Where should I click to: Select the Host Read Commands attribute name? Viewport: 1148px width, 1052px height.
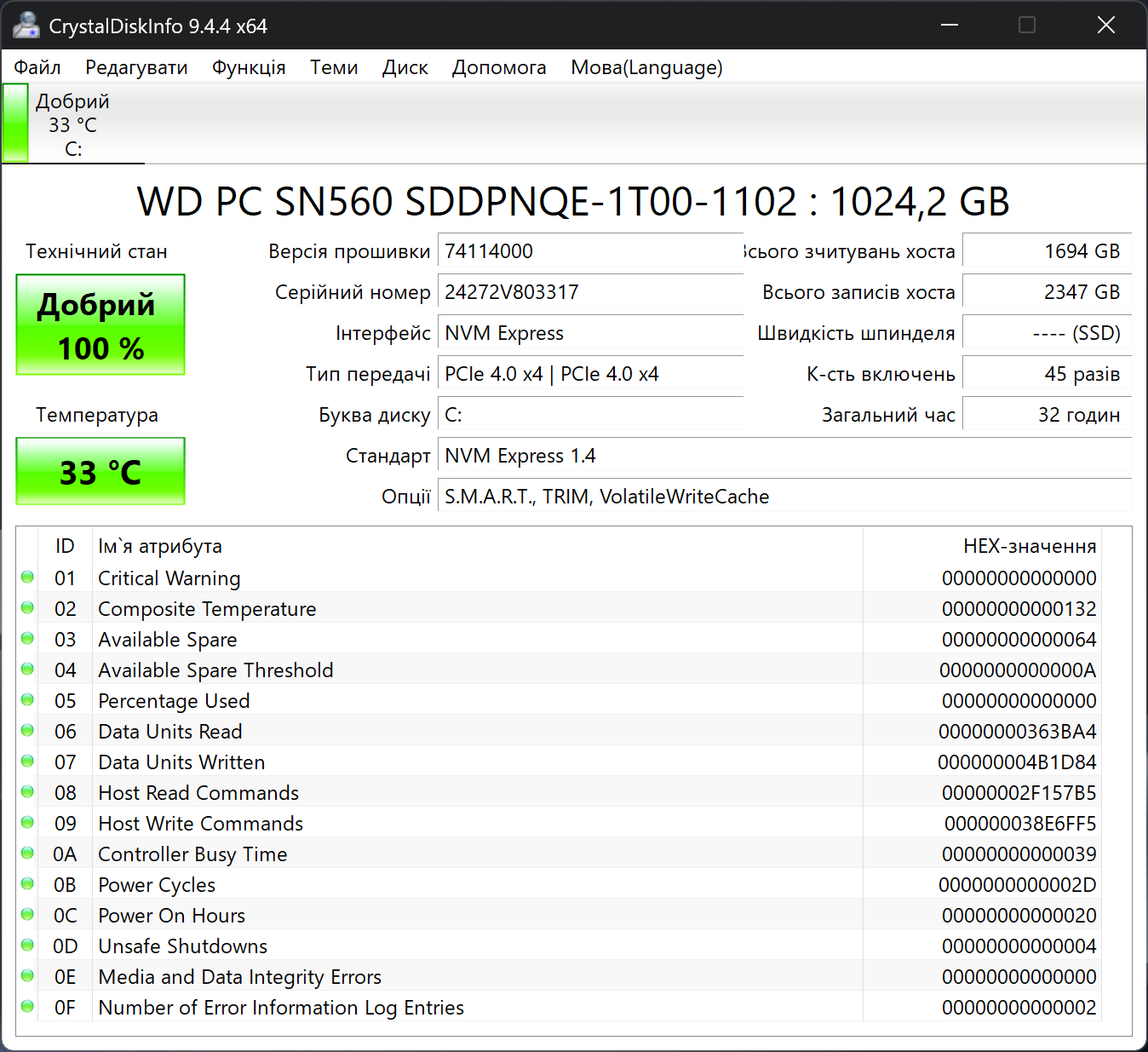(198, 793)
